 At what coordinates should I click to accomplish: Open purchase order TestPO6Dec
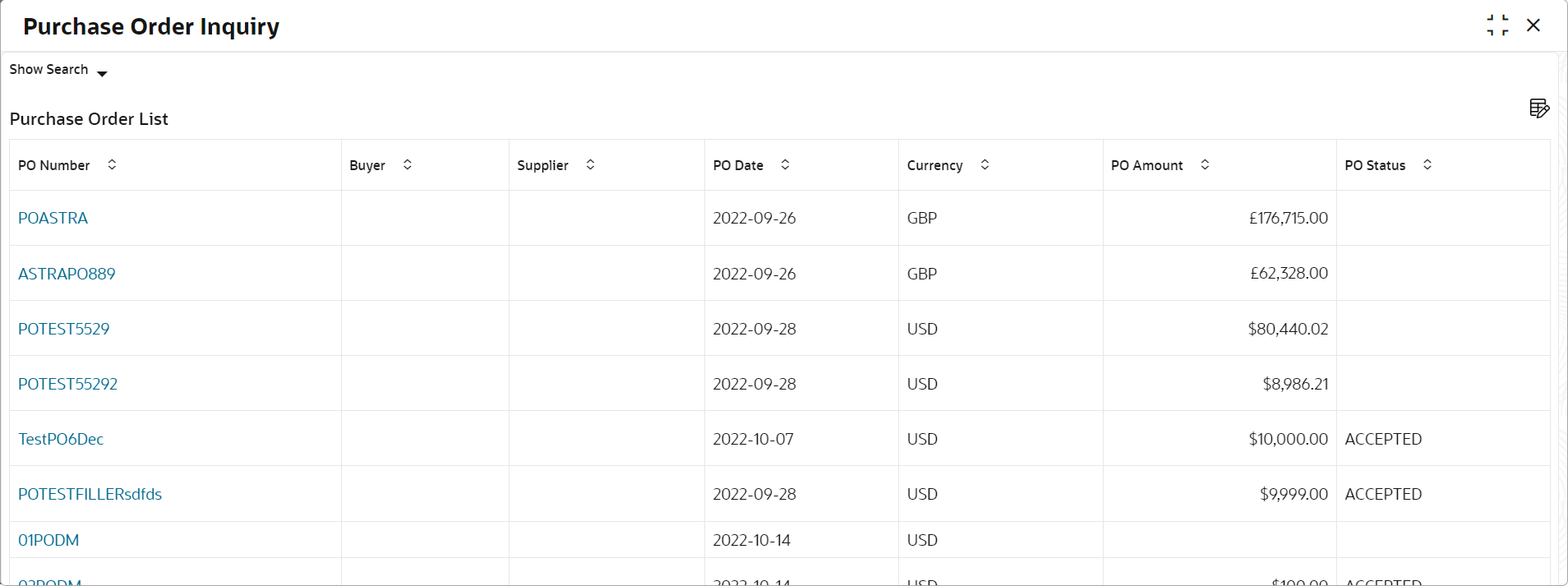coord(61,439)
